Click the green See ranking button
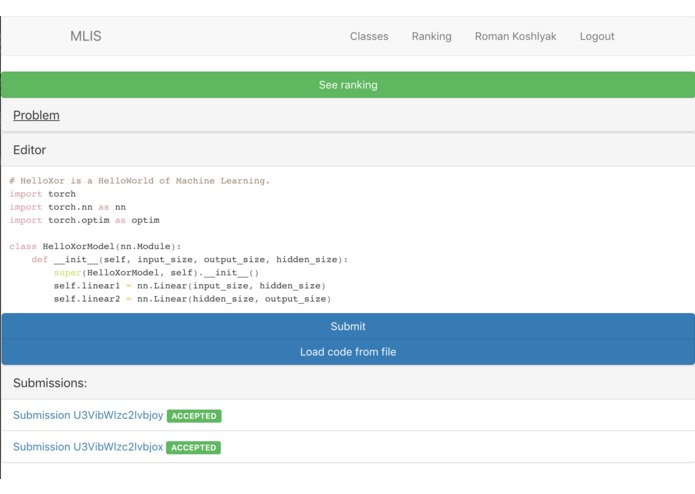Screen dimensions: 695x494 348,85
